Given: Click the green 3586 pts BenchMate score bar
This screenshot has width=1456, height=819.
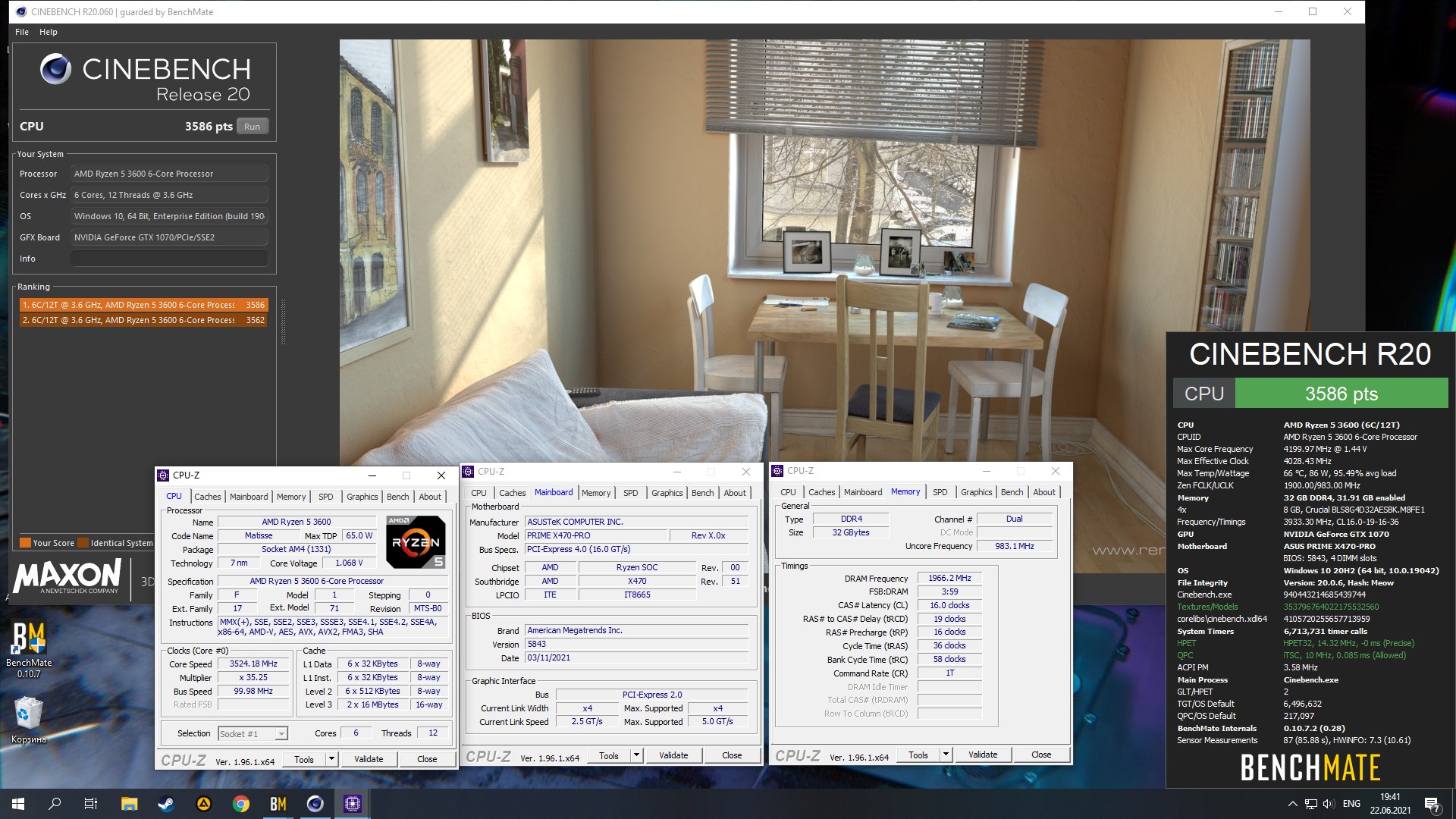Looking at the screenshot, I should (x=1341, y=394).
